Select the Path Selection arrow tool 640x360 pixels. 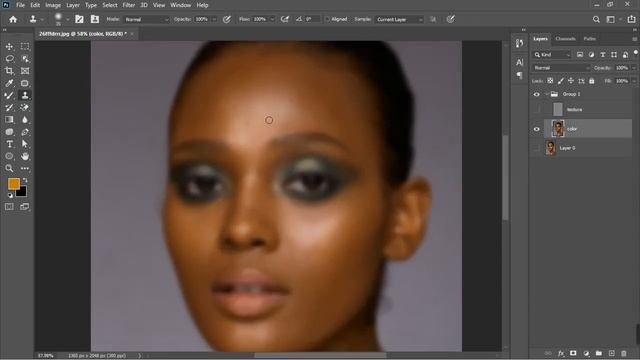pyautogui.click(x=25, y=144)
